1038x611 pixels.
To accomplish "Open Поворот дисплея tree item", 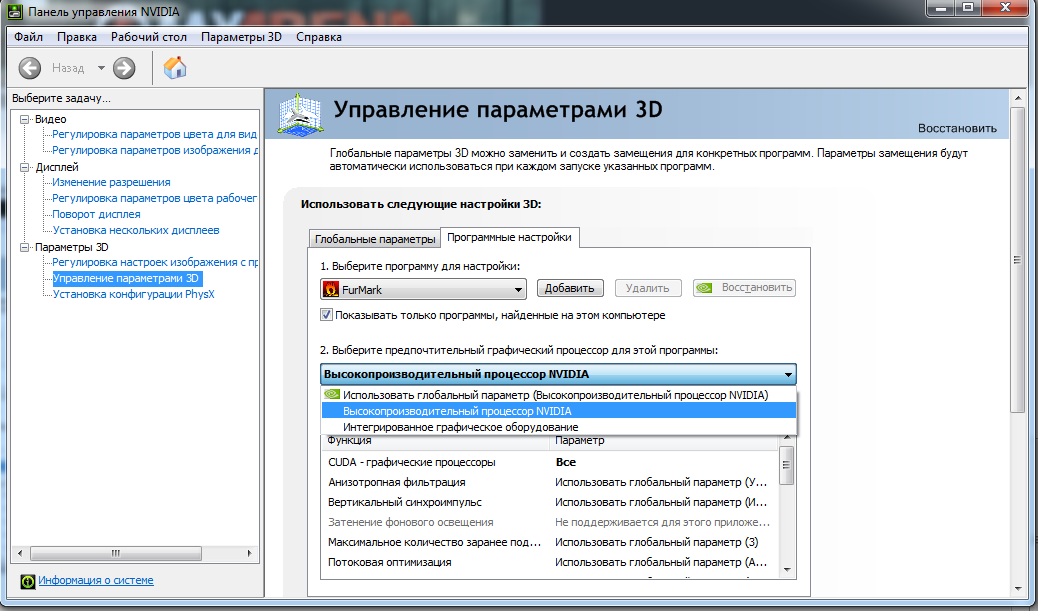I will coord(96,214).
